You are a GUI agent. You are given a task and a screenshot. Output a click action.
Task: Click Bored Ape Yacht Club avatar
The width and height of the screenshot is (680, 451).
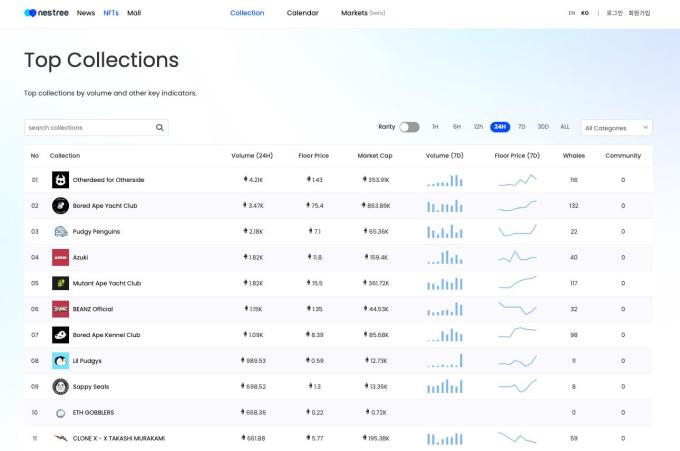[x=60, y=206]
